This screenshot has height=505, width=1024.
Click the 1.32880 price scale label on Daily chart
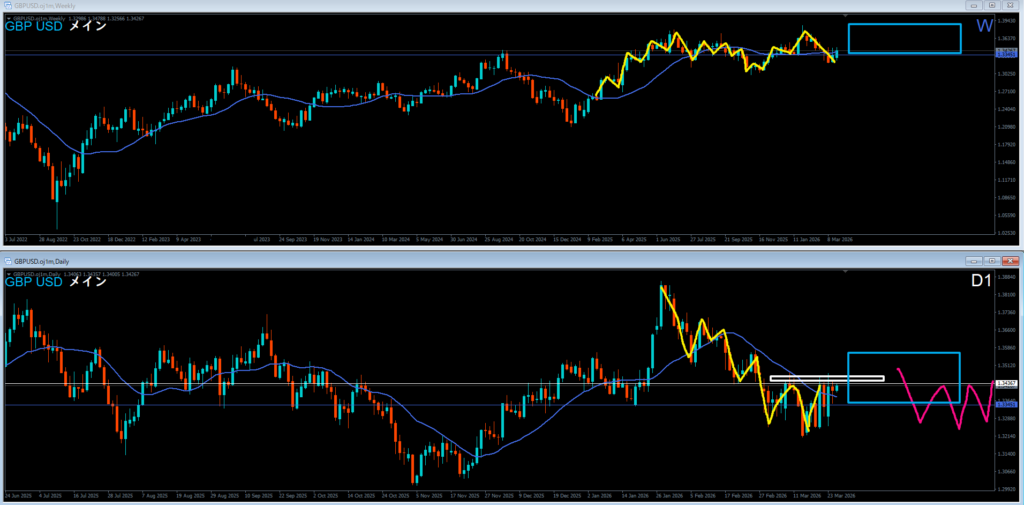click(x=1006, y=418)
